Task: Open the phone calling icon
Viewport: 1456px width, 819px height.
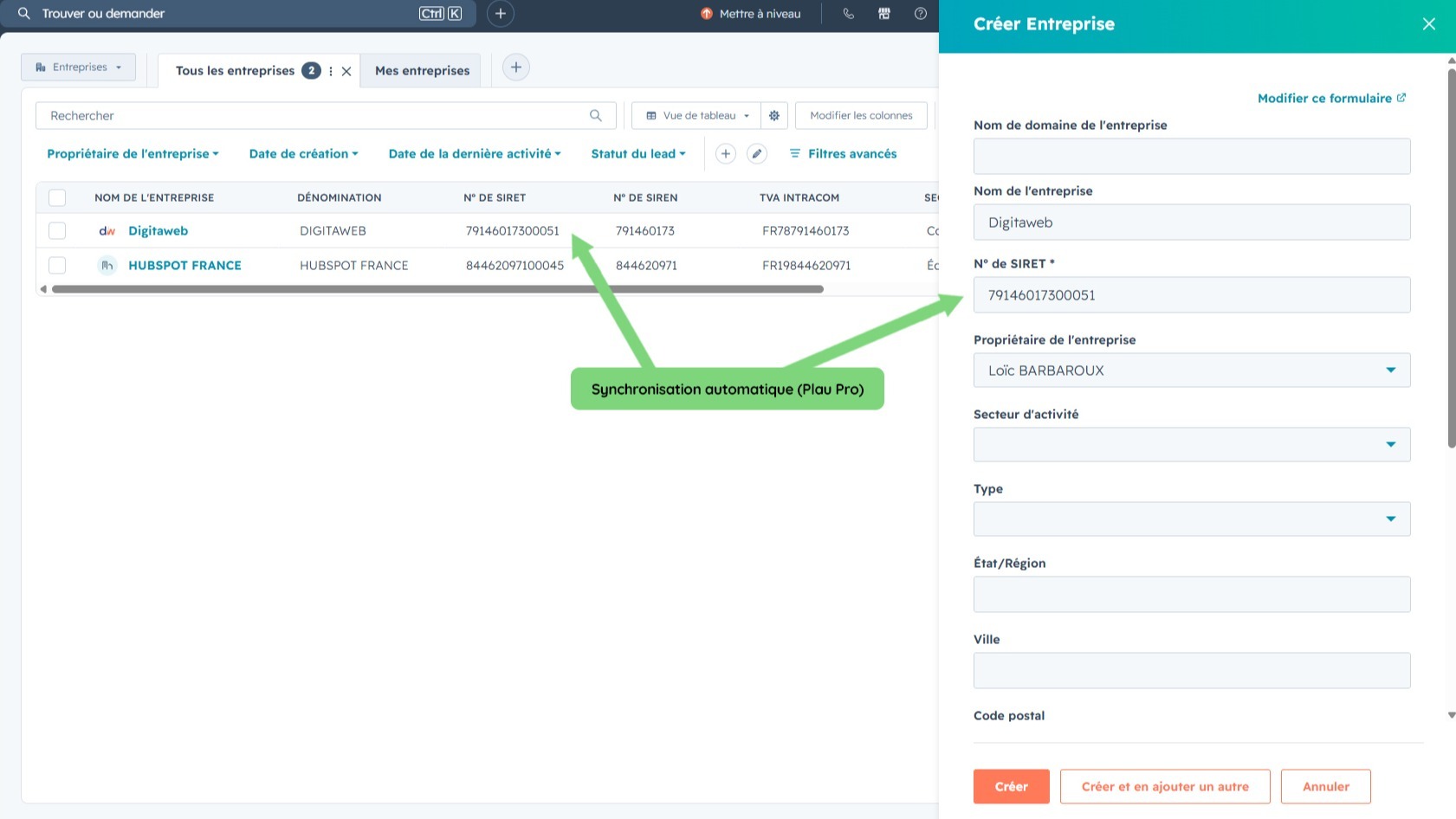Action: pos(848,14)
